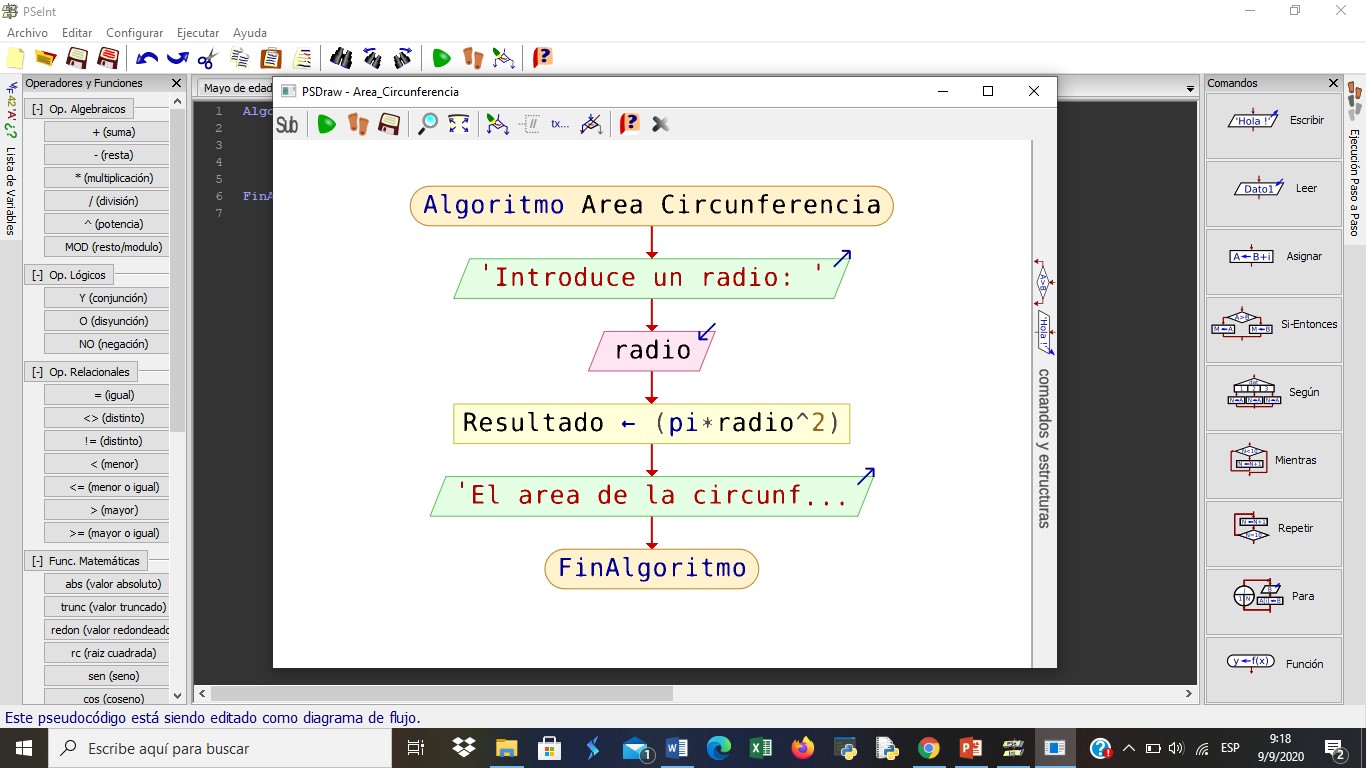Insert a Mientras loop from the Comandos panel
This screenshot has height=768, width=1366.
(x=1273, y=460)
